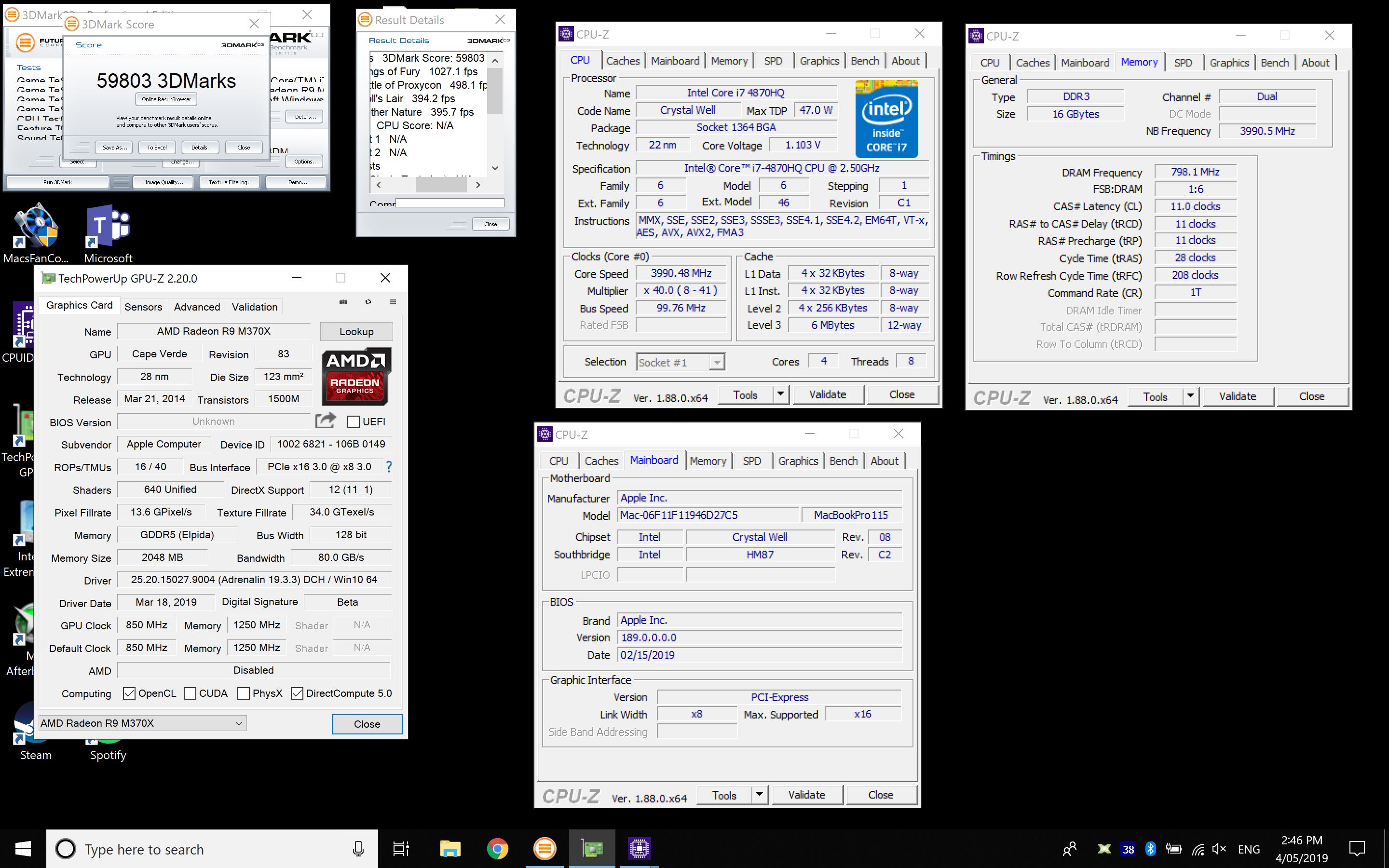
Task: Click Result Details horizontal scroll right arrow
Action: click(478, 185)
